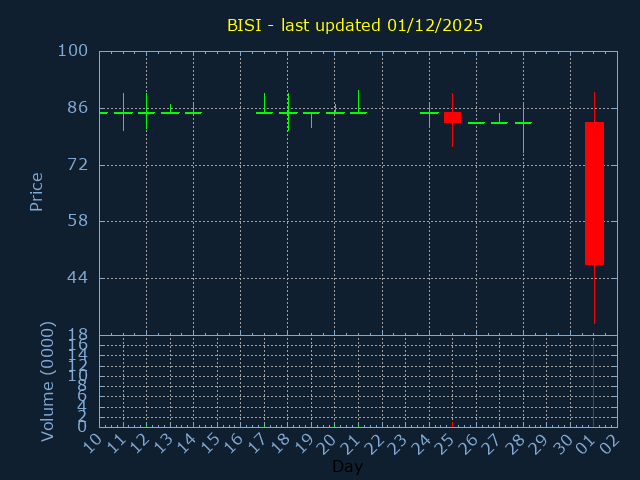
Task: Click the 'Day' x-axis label
Action: 347,466
